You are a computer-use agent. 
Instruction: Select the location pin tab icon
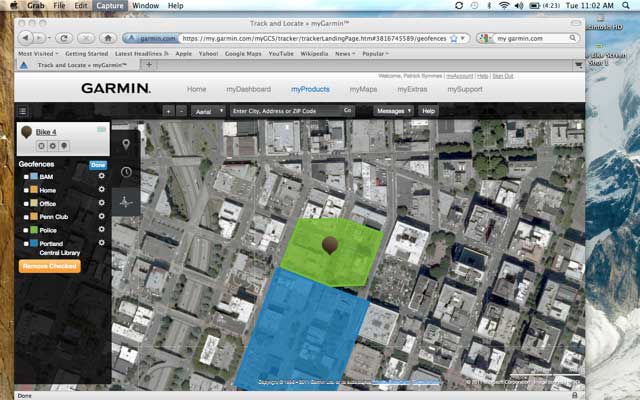[126, 144]
